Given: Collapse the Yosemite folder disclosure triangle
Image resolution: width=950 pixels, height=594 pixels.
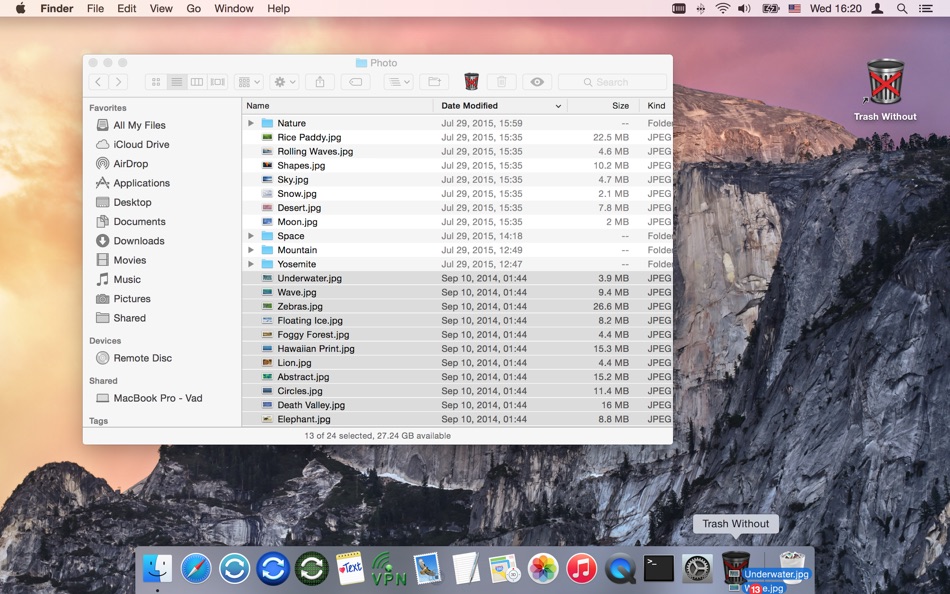Looking at the screenshot, I should [x=250, y=264].
